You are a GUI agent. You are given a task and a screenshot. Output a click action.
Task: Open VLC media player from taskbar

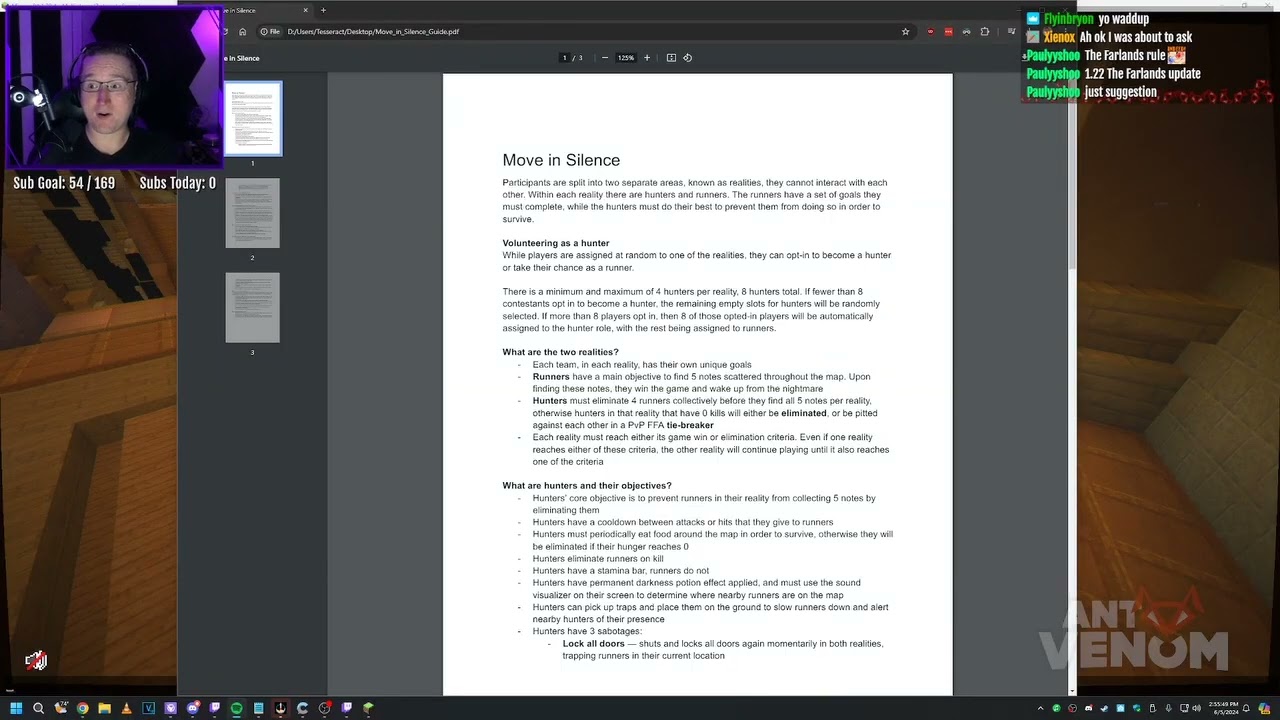tap(126, 708)
